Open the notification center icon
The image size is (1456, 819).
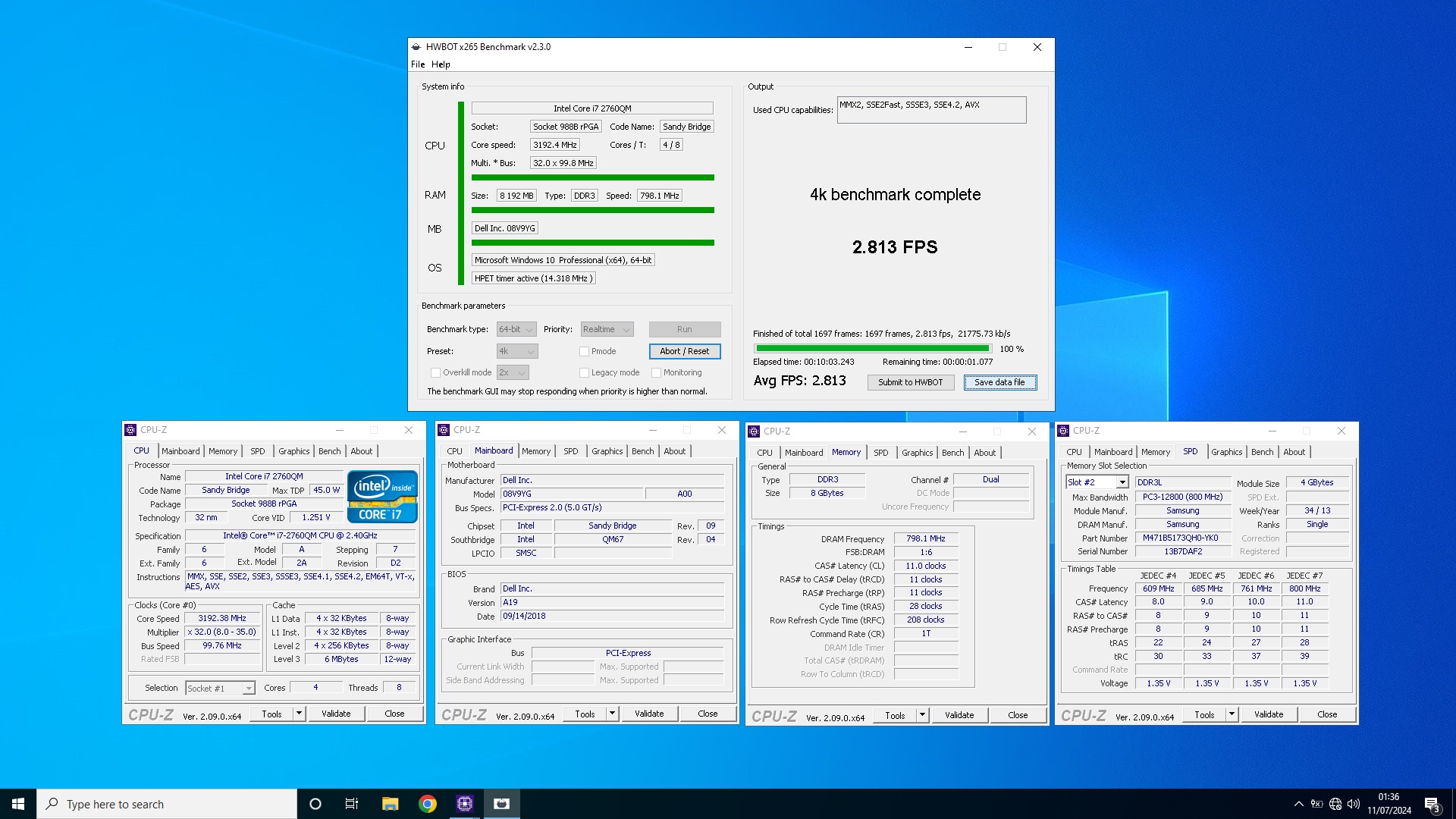tap(1432, 805)
